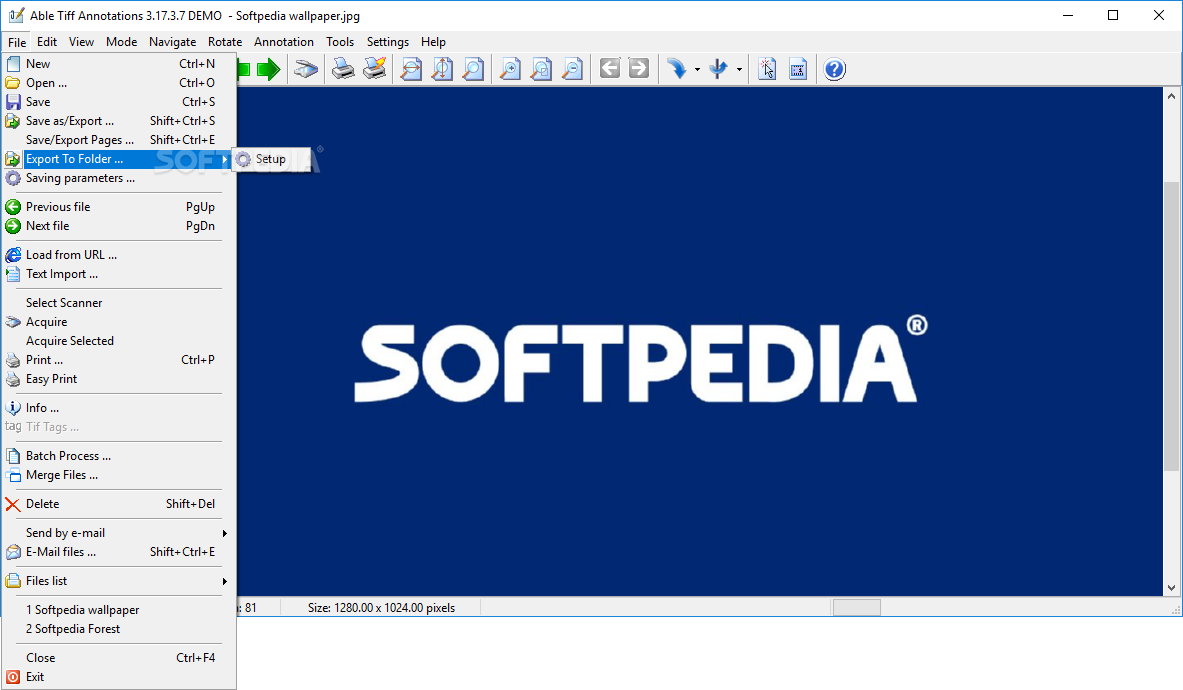Open the Navigate menu
This screenshot has width=1183, height=690.
[173, 42]
